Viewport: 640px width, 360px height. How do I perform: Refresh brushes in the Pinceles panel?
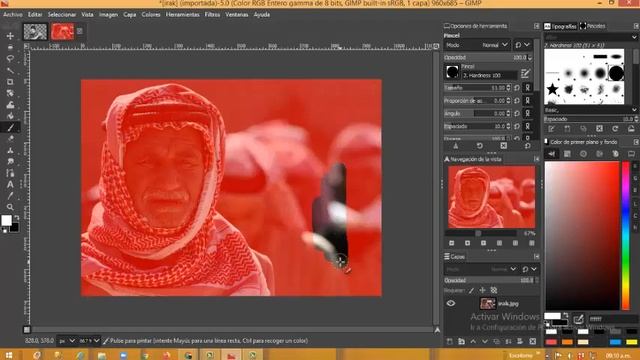point(615,129)
